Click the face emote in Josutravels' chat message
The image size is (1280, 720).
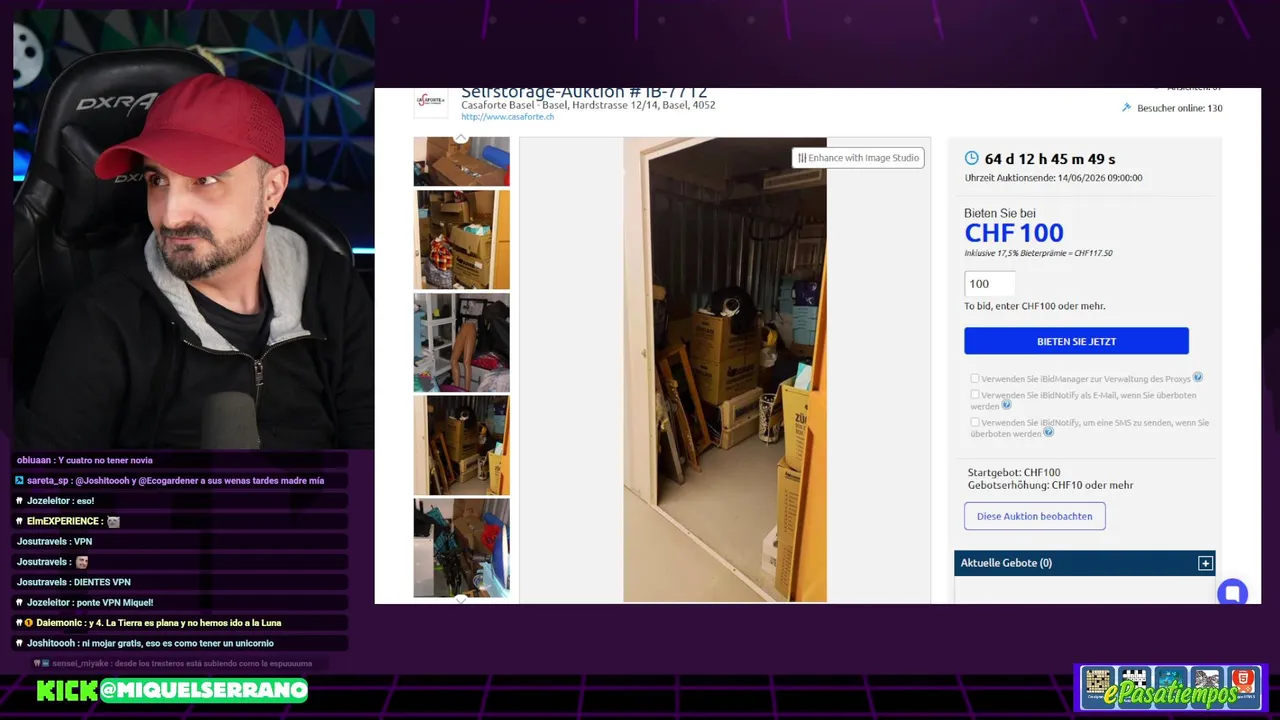click(x=82, y=562)
